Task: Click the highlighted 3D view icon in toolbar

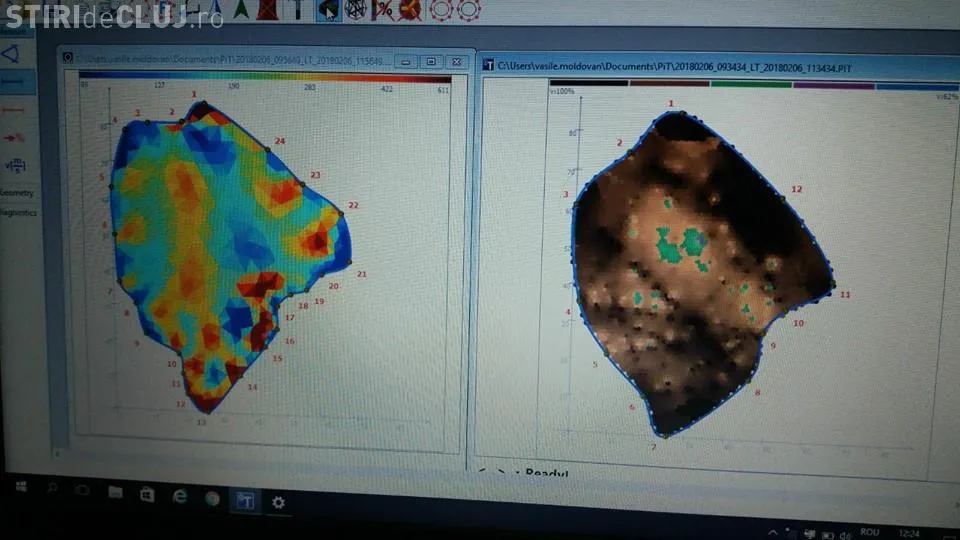Action: 327,10
